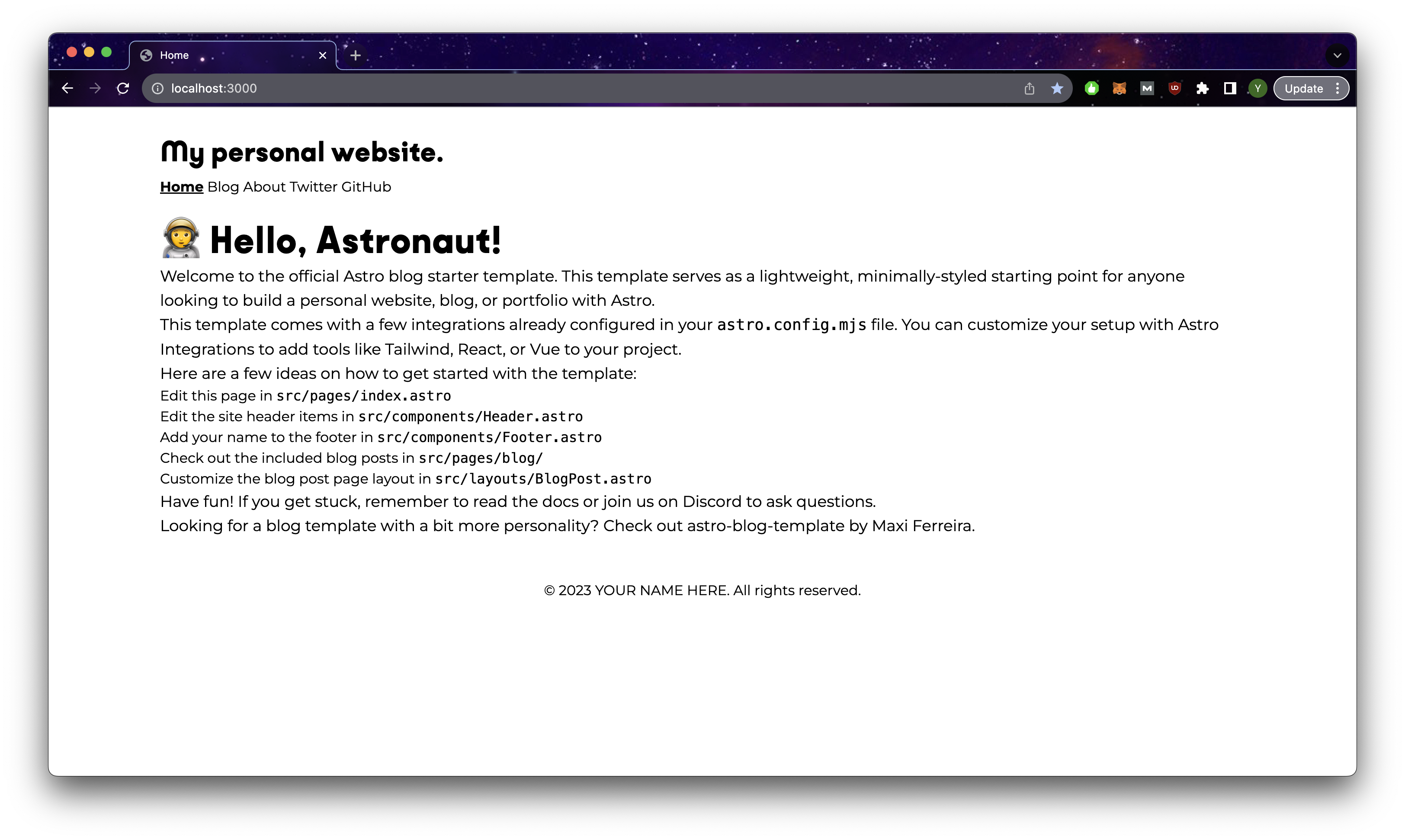Open the GitHub nav link
Screen dimensions: 1405x840
point(366,187)
